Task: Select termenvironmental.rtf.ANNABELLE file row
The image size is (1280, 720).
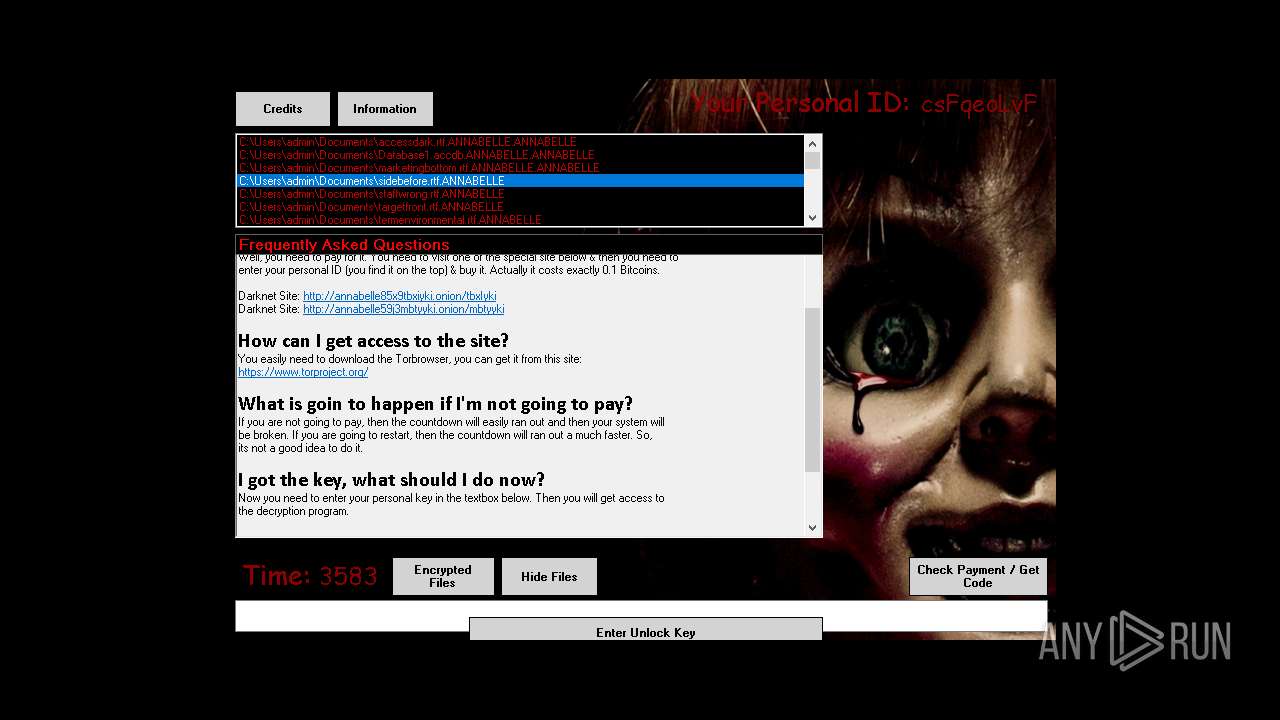Action: click(x=520, y=220)
